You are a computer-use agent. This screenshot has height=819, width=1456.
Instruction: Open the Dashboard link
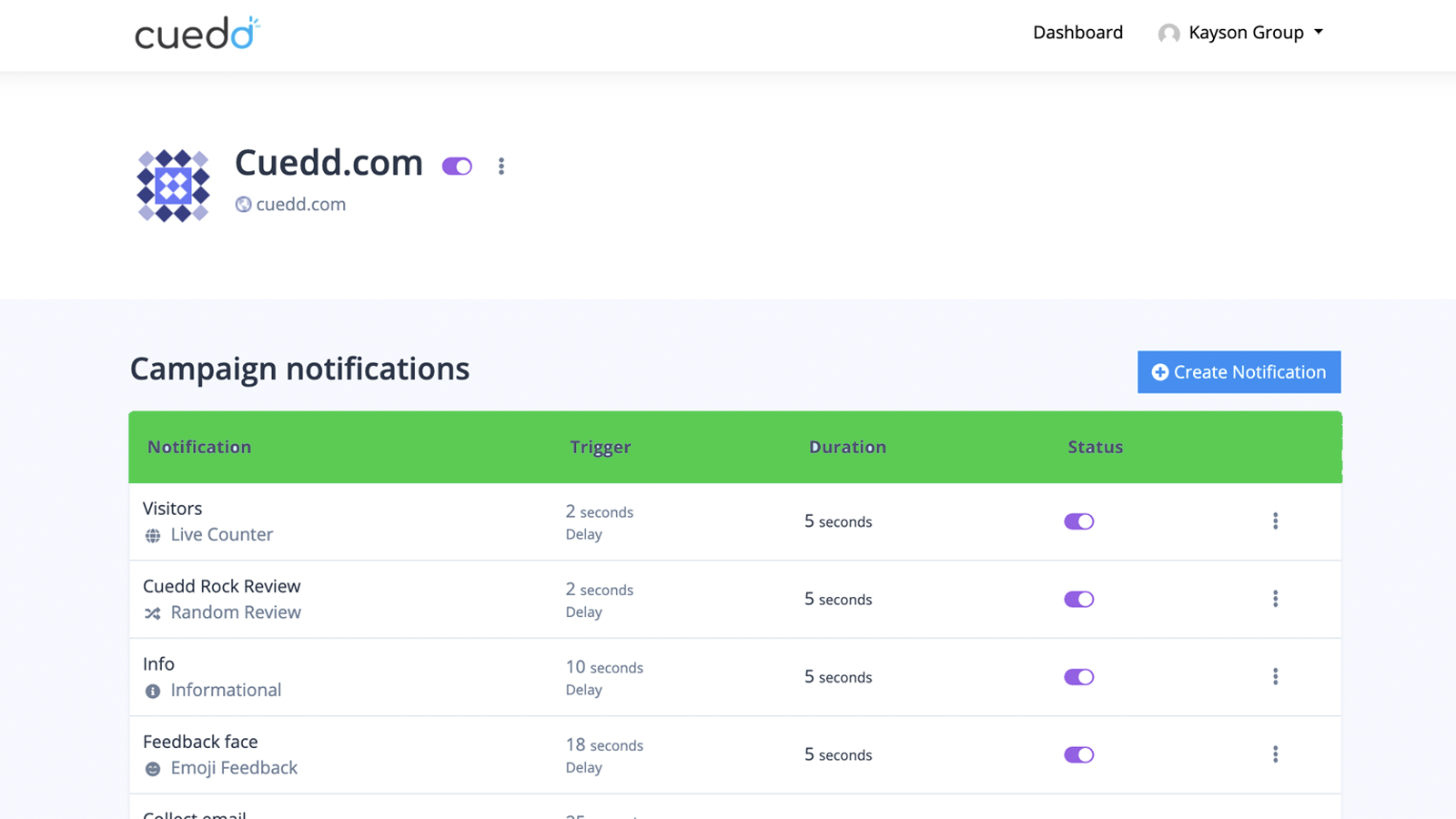pos(1077,33)
